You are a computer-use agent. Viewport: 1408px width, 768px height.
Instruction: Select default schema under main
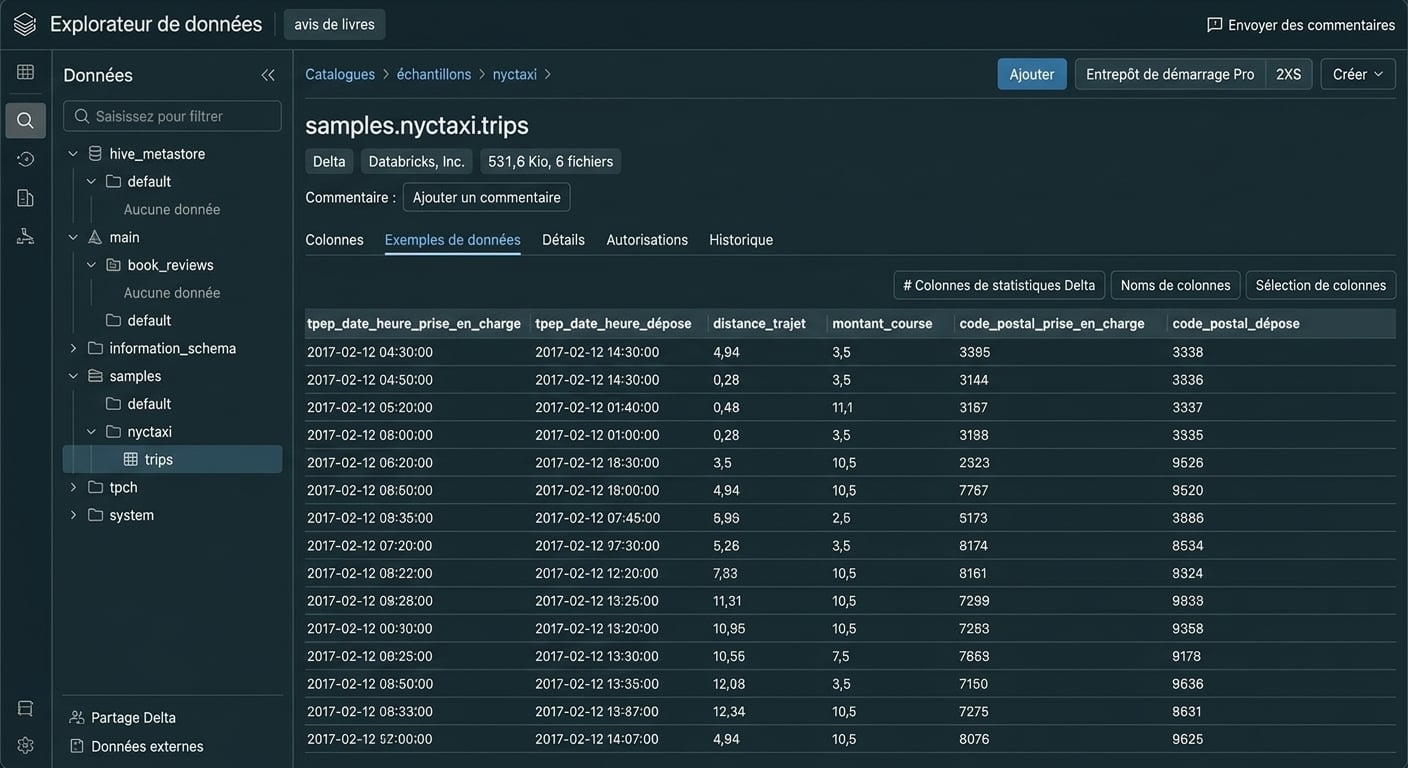click(x=149, y=321)
